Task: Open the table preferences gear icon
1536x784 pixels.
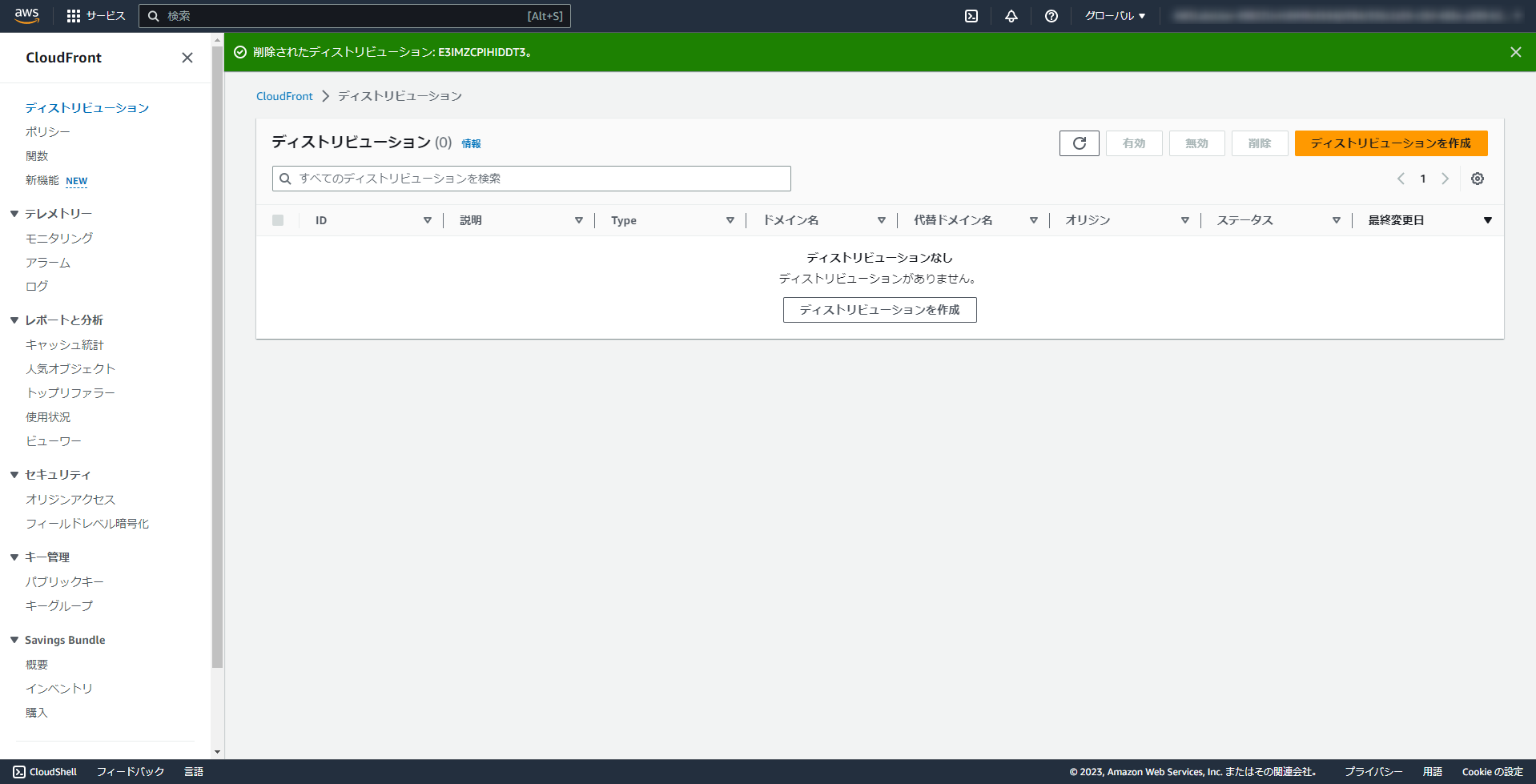Action: pos(1478,179)
